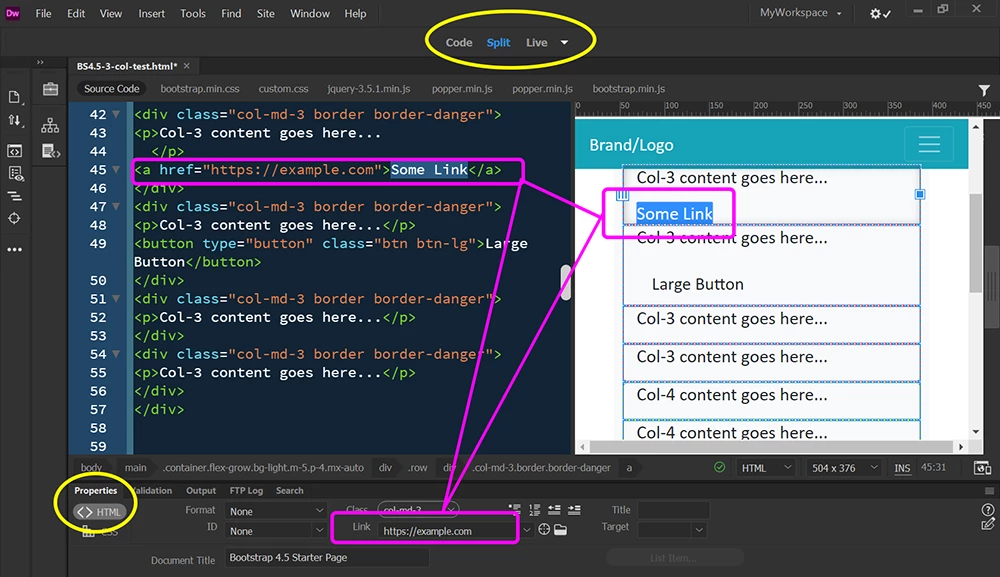1000x577 pixels.
Task: Open the ID dropdown set to None
Action: 276,531
